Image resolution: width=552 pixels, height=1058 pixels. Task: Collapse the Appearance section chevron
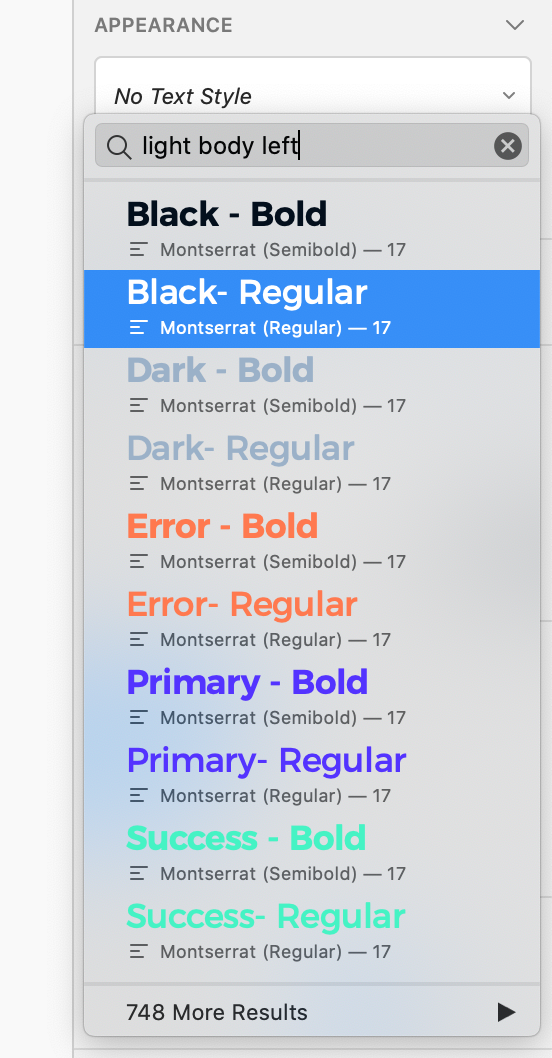515,25
